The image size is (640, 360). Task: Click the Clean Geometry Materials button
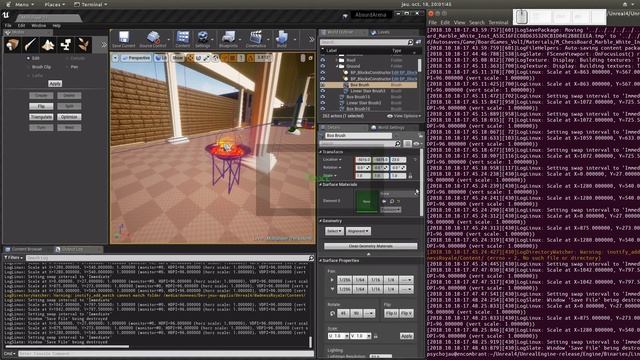click(x=371, y=246)
